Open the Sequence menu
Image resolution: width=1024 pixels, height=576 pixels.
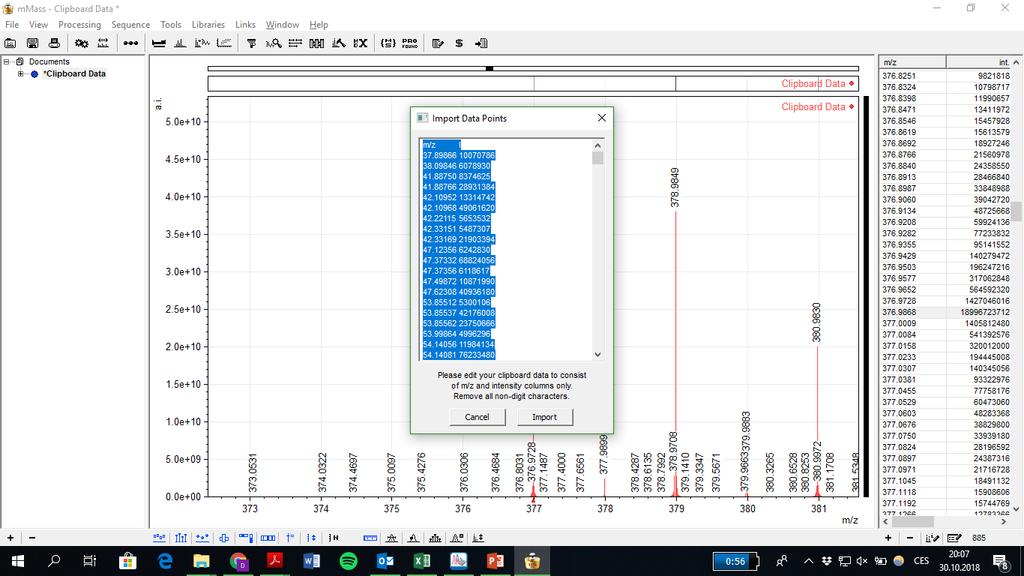131,25
